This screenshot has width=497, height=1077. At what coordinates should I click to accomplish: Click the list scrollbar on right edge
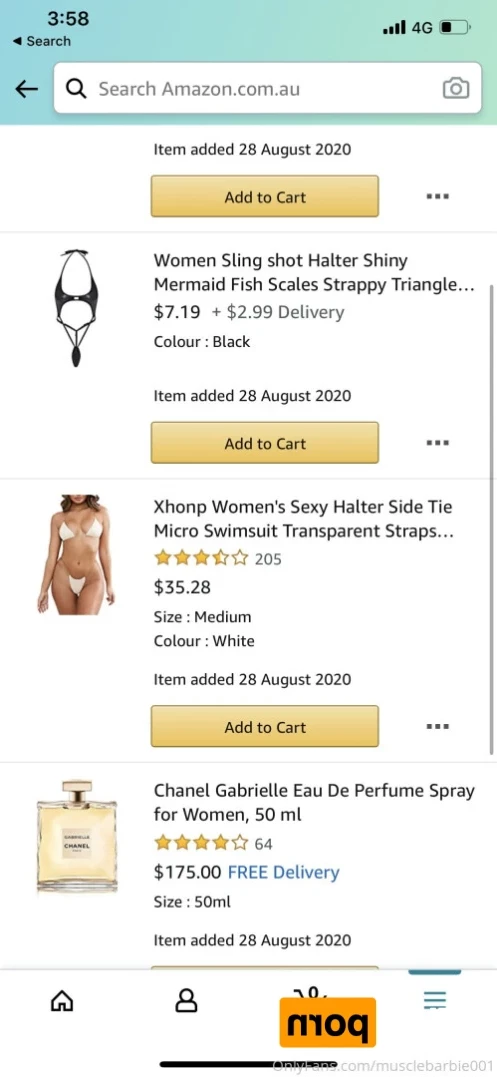(492, 520)
